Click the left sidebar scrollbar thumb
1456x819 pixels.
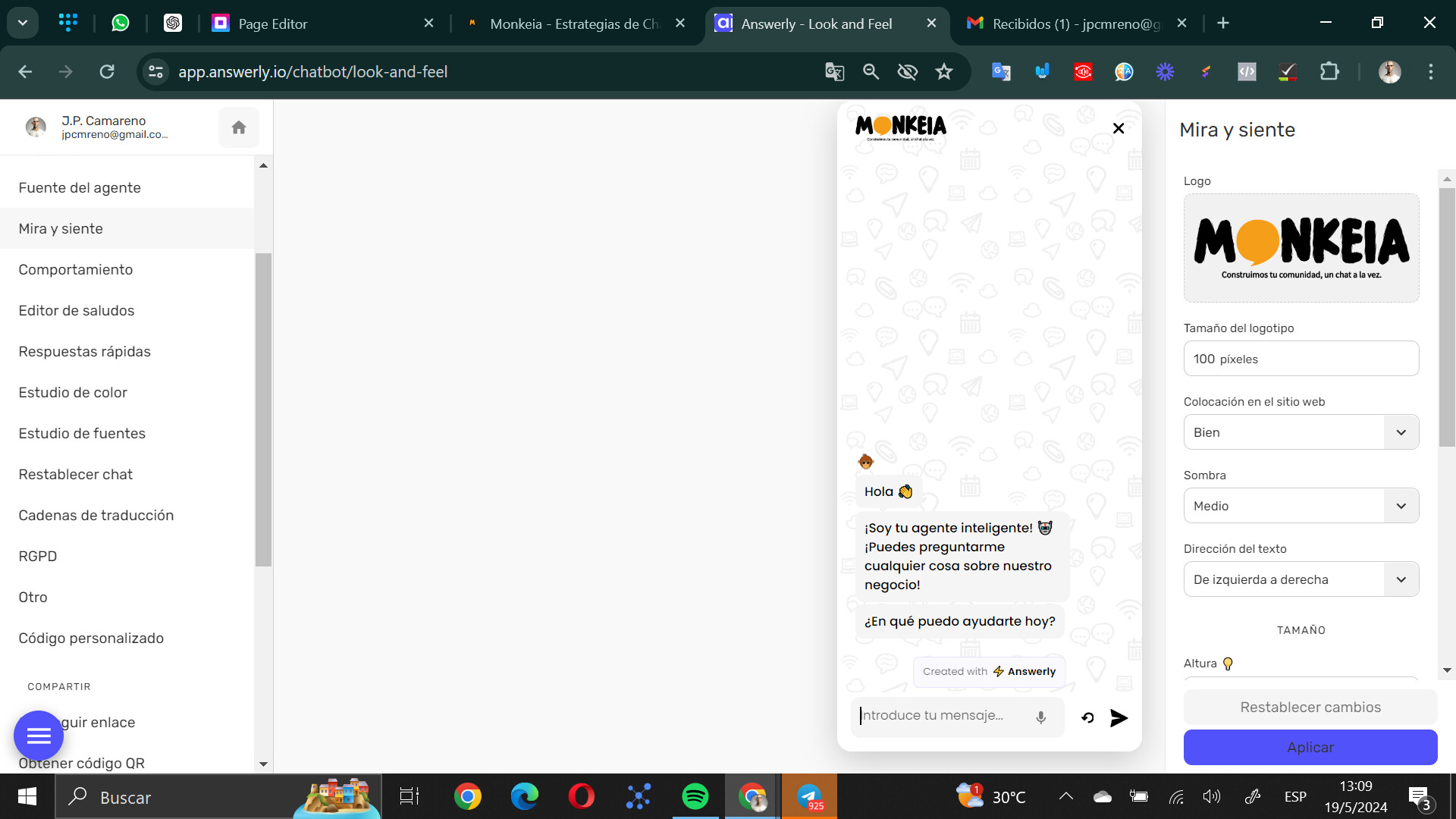coord(263,409)
